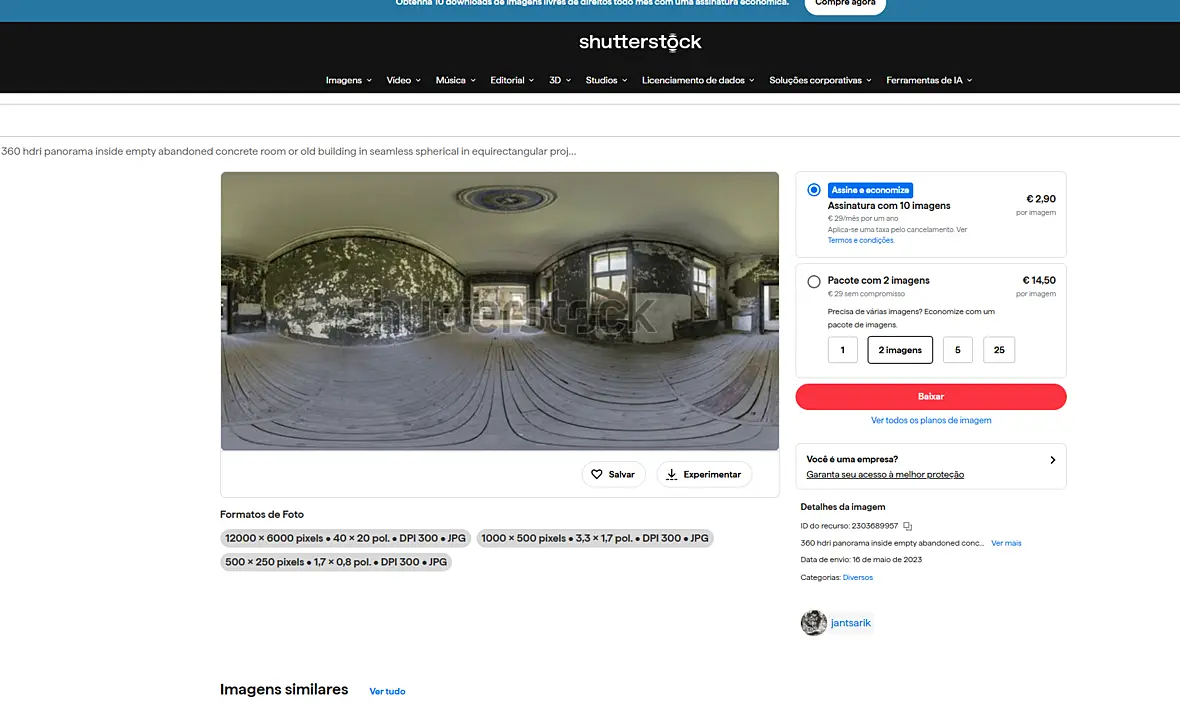Expand the Studios menu
Viewport: 1180px width, 709px height.
tap(606, 80)
